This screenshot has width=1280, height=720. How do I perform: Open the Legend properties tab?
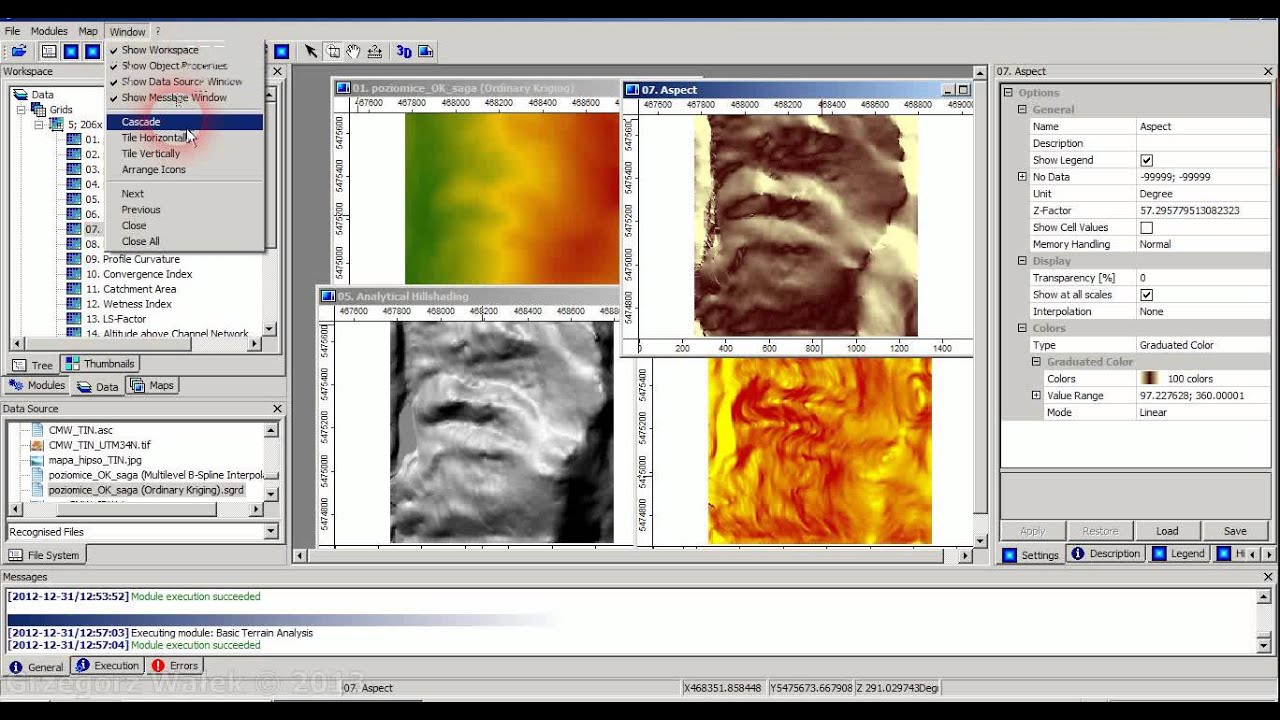(1178, 554)
